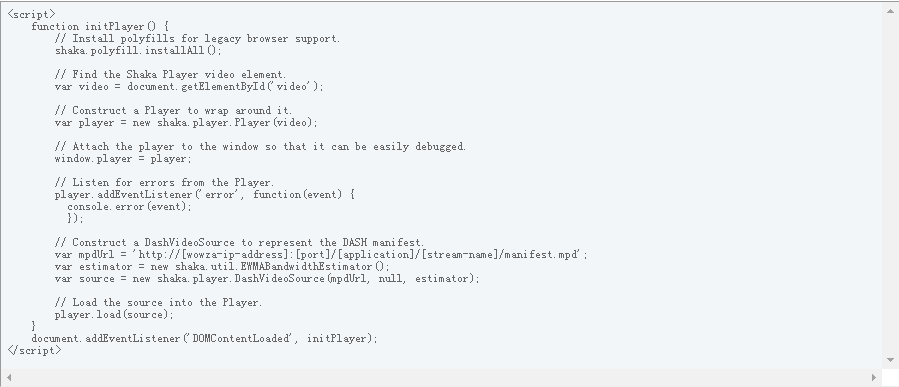The image size is (899, 387).
Task: Click the horizontal scrollbar left arrow
Action: tap(9, 377)
